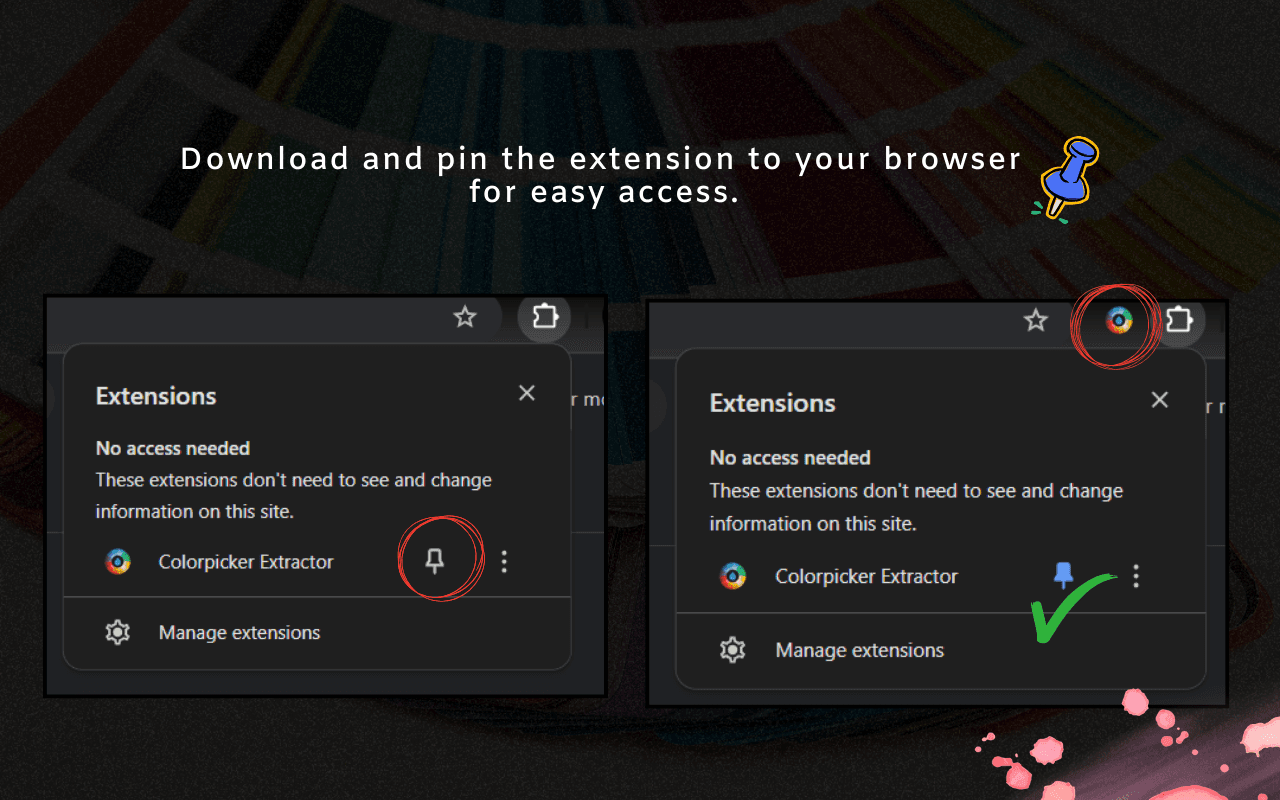Click the gear icon in left Extensions popup
This screenshot has height=800, width=1280.
pyautogui.click(x=118, y=633)
